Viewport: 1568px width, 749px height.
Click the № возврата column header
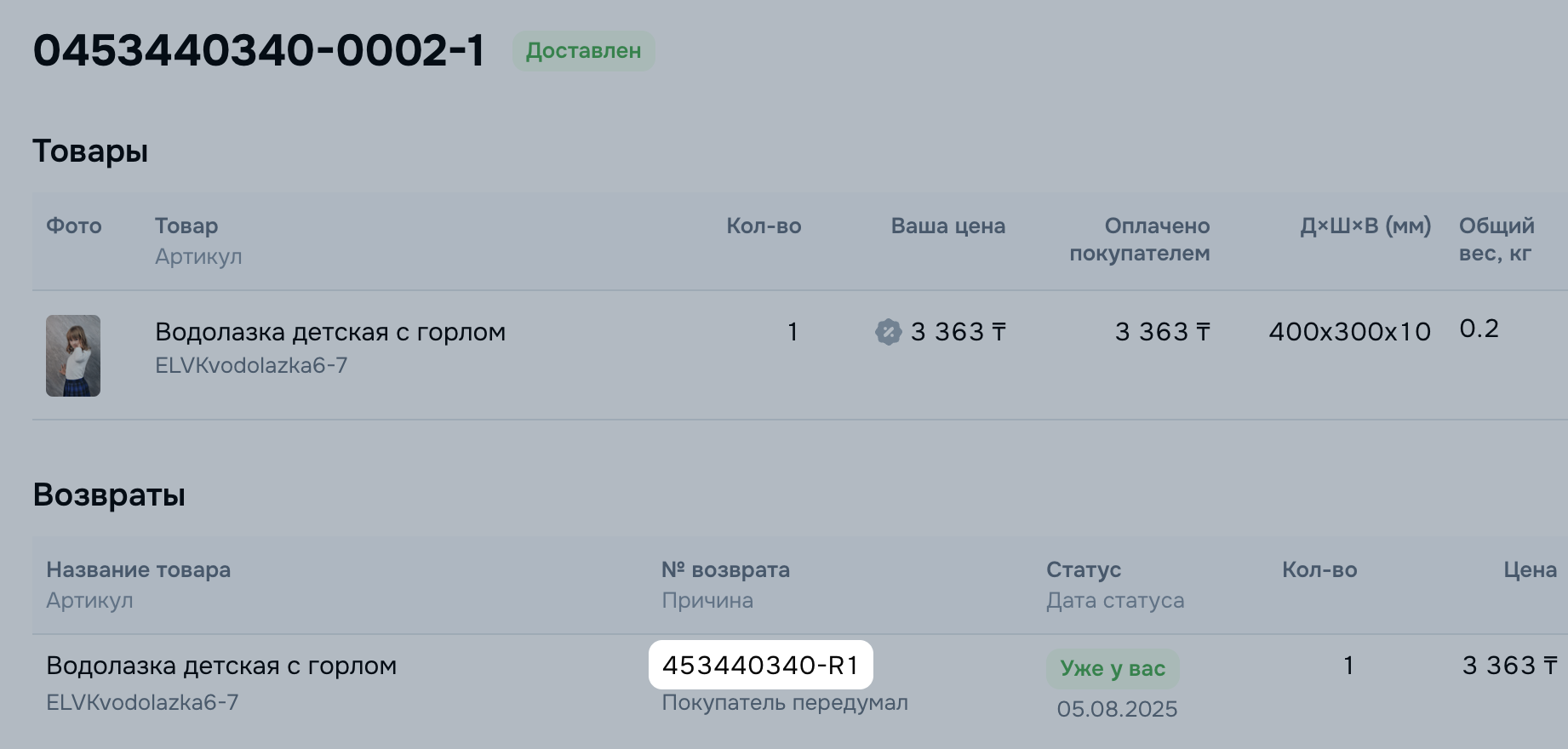[725, 570]
